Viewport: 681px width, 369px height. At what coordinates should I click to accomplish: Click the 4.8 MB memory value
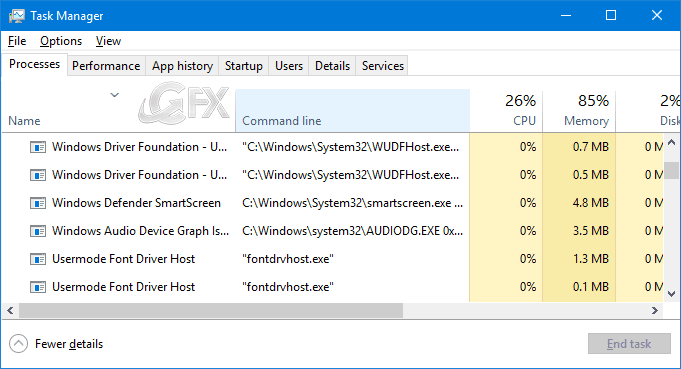click(591, 203)
